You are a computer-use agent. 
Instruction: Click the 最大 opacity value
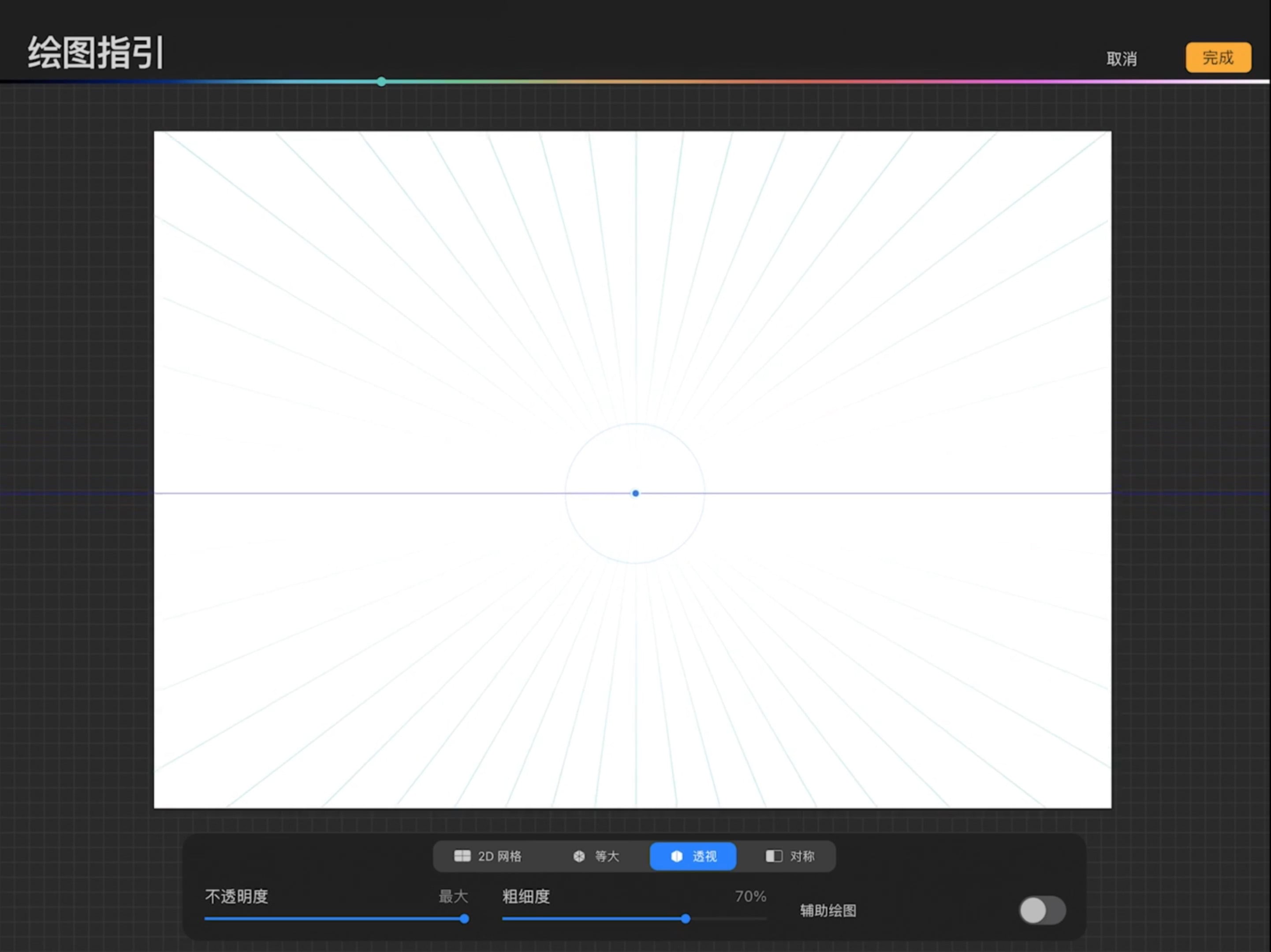coord(453,896)
